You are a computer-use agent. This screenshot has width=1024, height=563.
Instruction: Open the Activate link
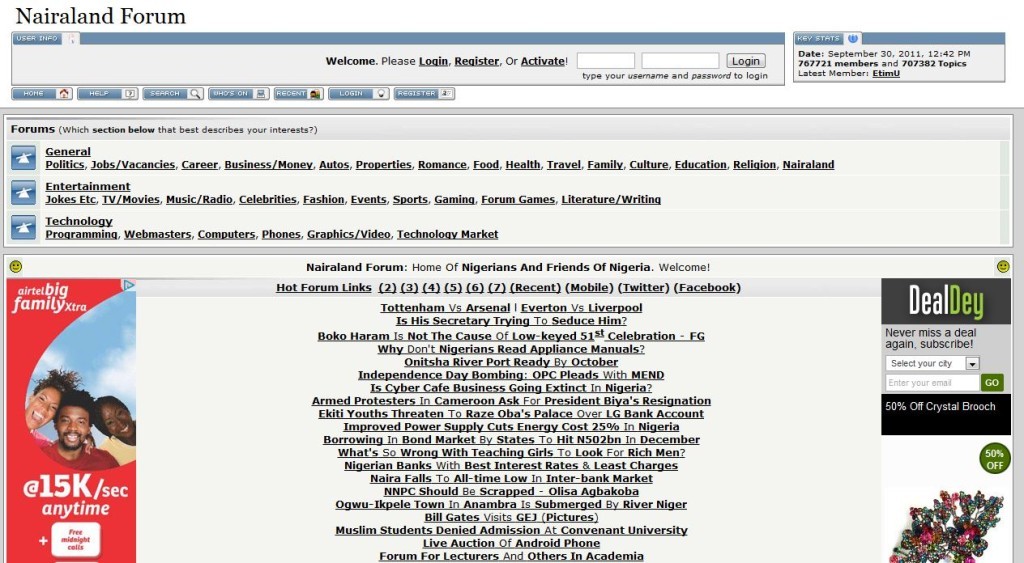[543, 61]
